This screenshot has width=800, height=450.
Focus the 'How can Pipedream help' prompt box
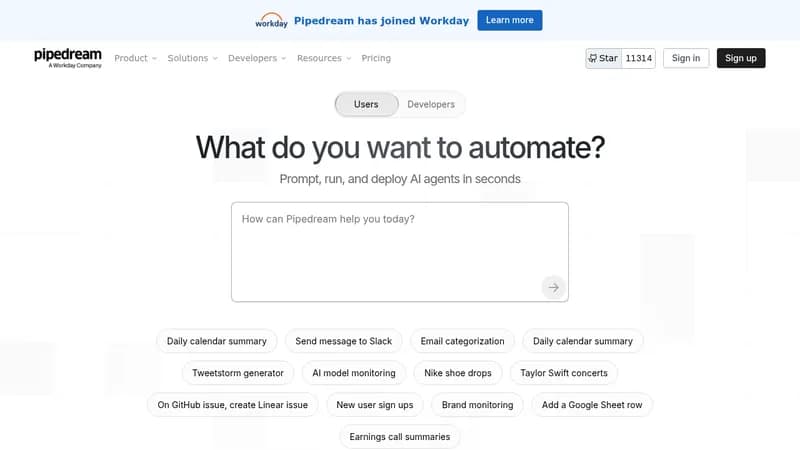(x=399, y=252)
